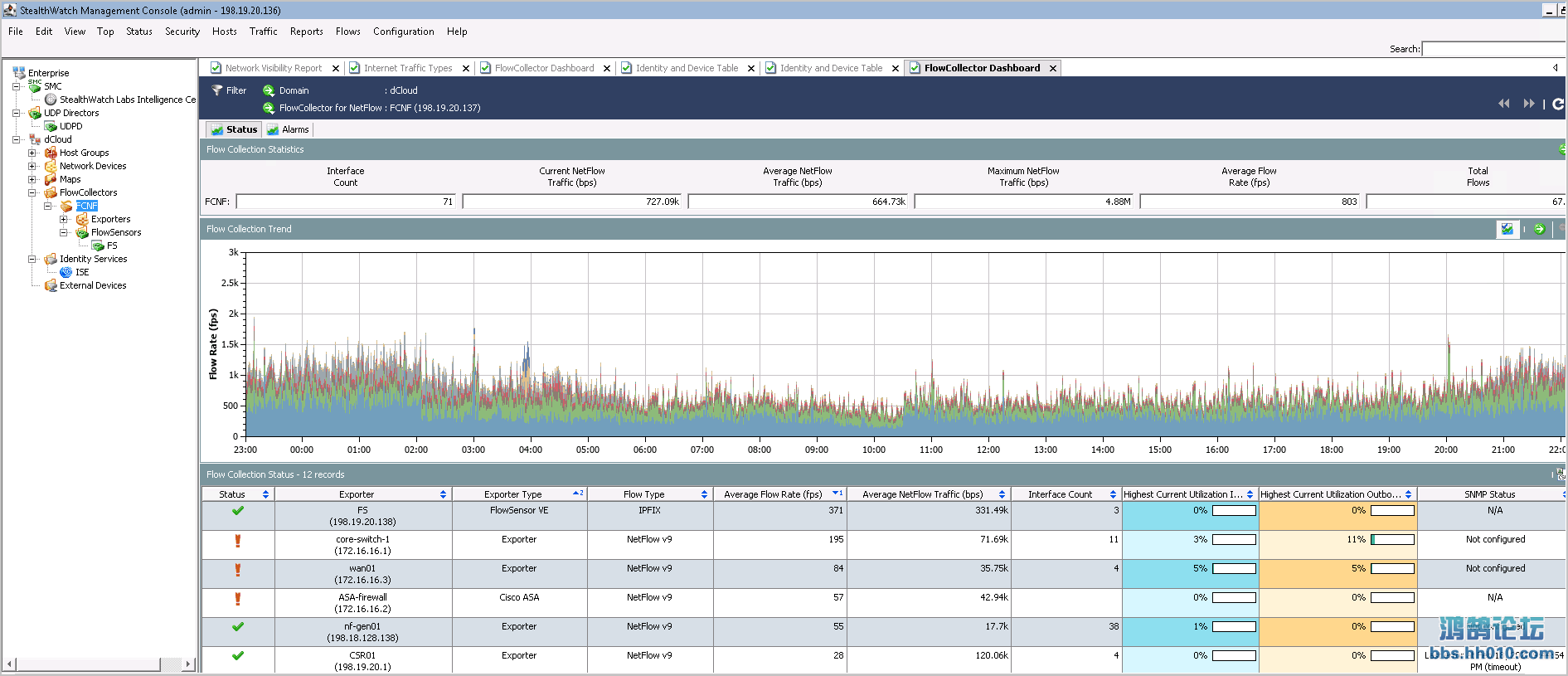
Task: Click the Host Groups folder icon
Action: [51, 153]
